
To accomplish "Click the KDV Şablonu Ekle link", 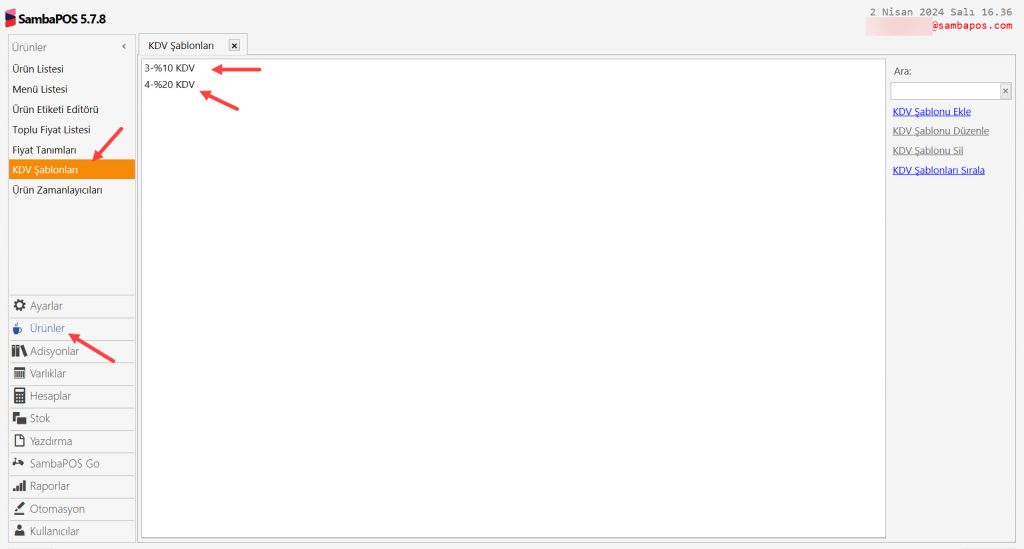I will pos(931,112).
